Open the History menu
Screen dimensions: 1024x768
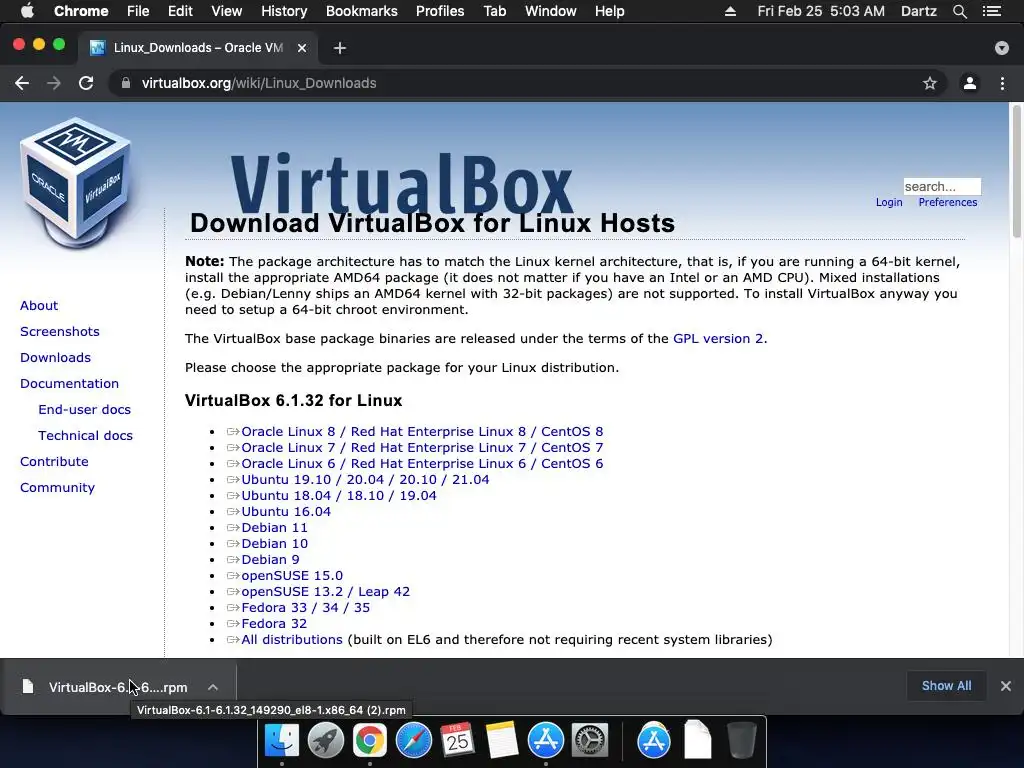(x=284, y=11)
